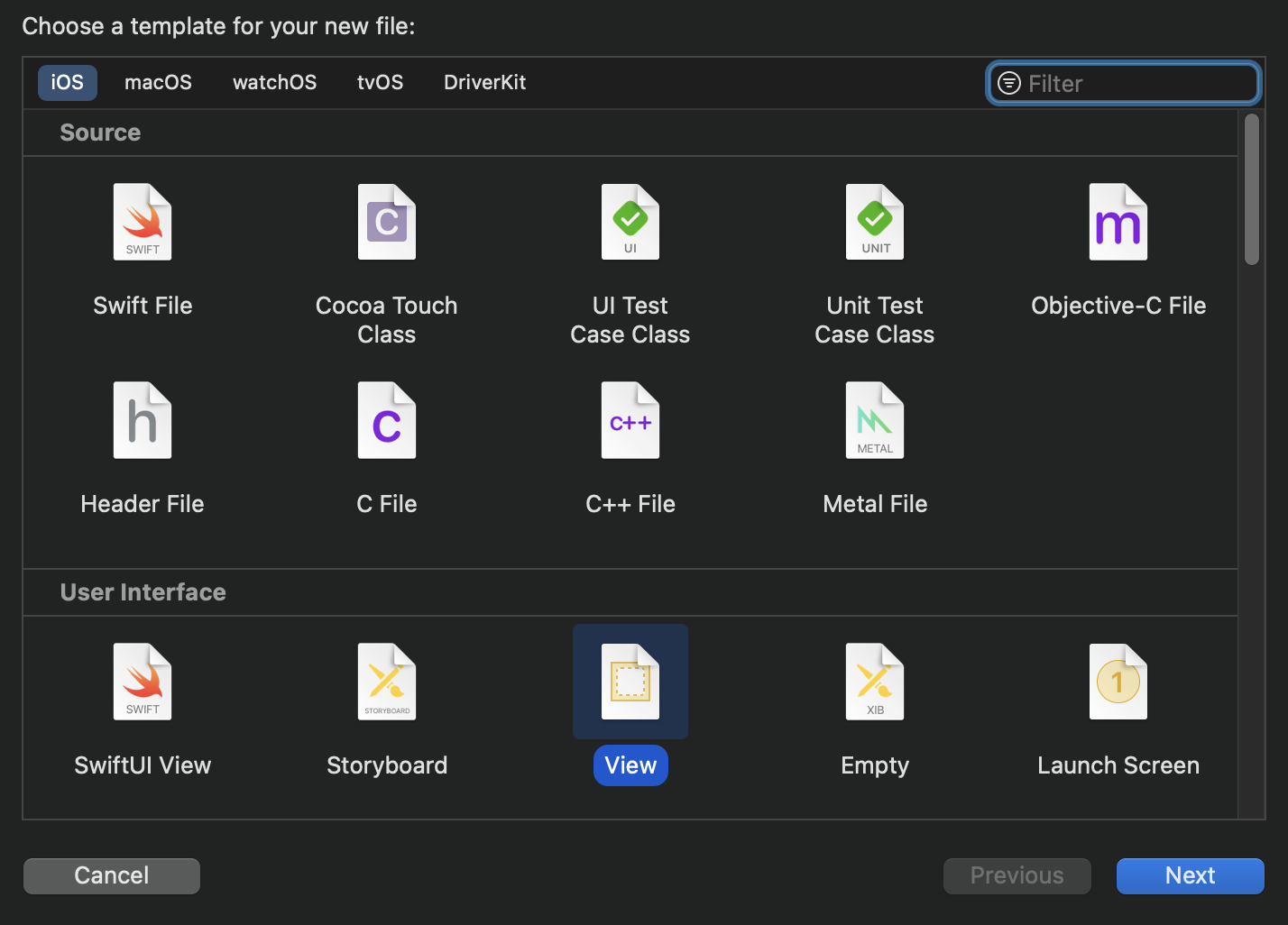Click the "Unit Test Case Class" label
1288x925 pixels.
click(x=875, y=320)
